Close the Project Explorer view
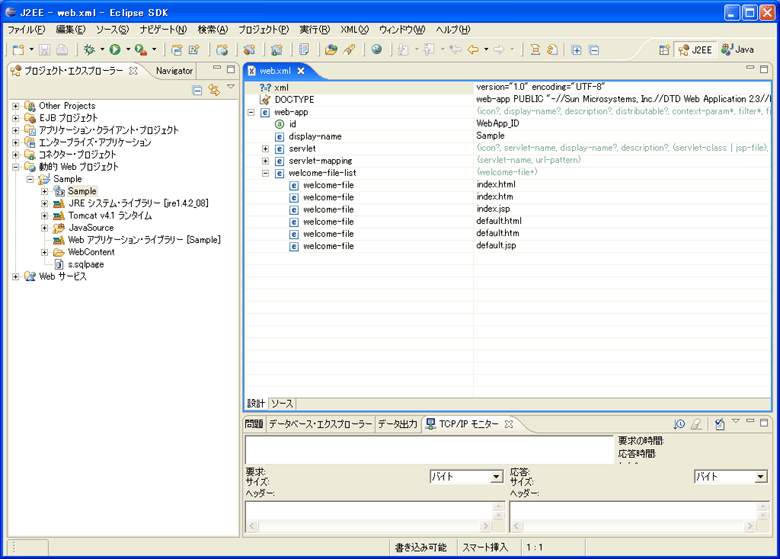The width and height of the screenshot is (780, 559). coord(133,71)
